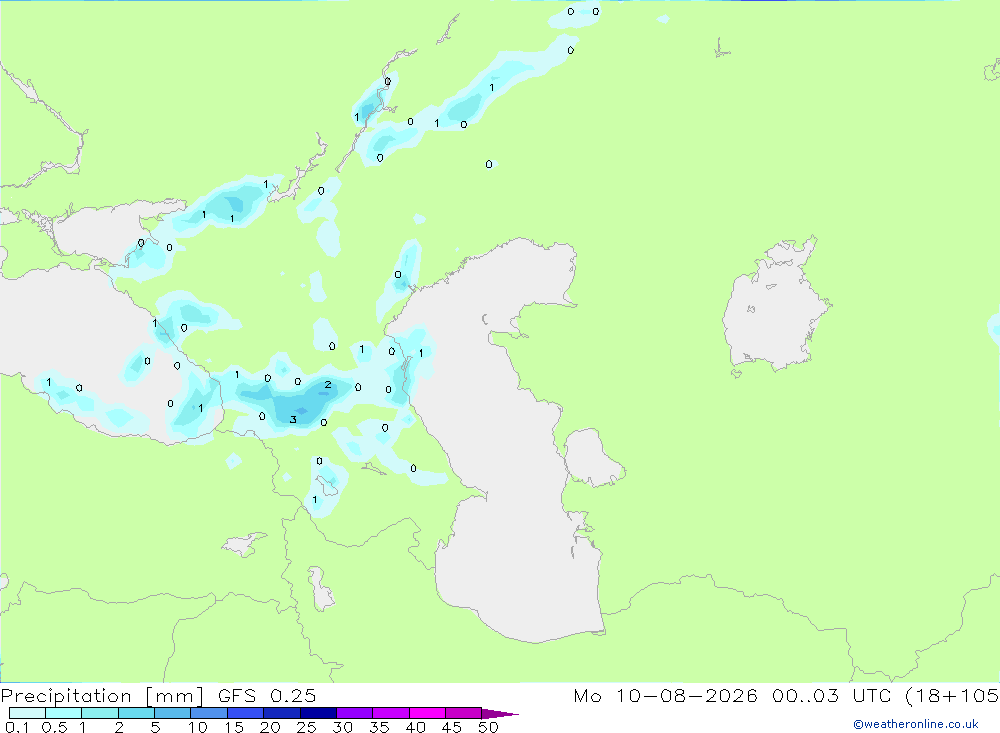
Task: Click the legend swatch between 0.1 and 0.5
Action: 27,713
